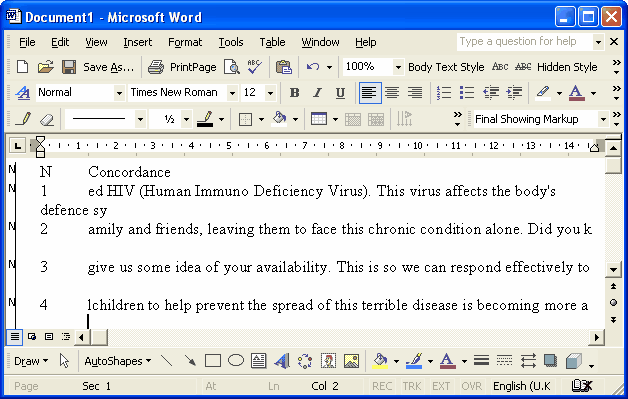Select the Line drawing tool

[166, 361]
